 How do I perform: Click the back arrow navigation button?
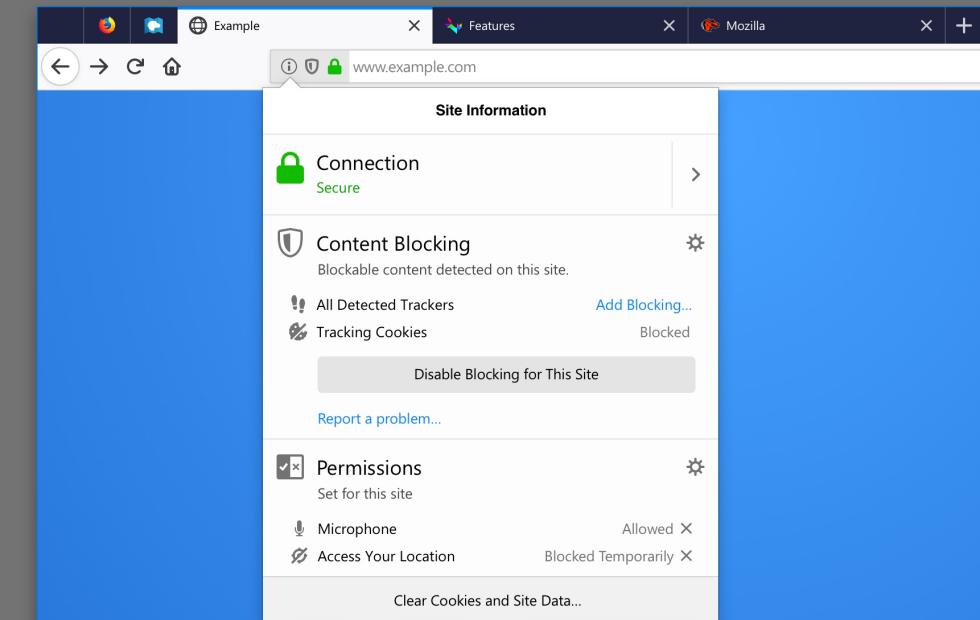point(60,66)
